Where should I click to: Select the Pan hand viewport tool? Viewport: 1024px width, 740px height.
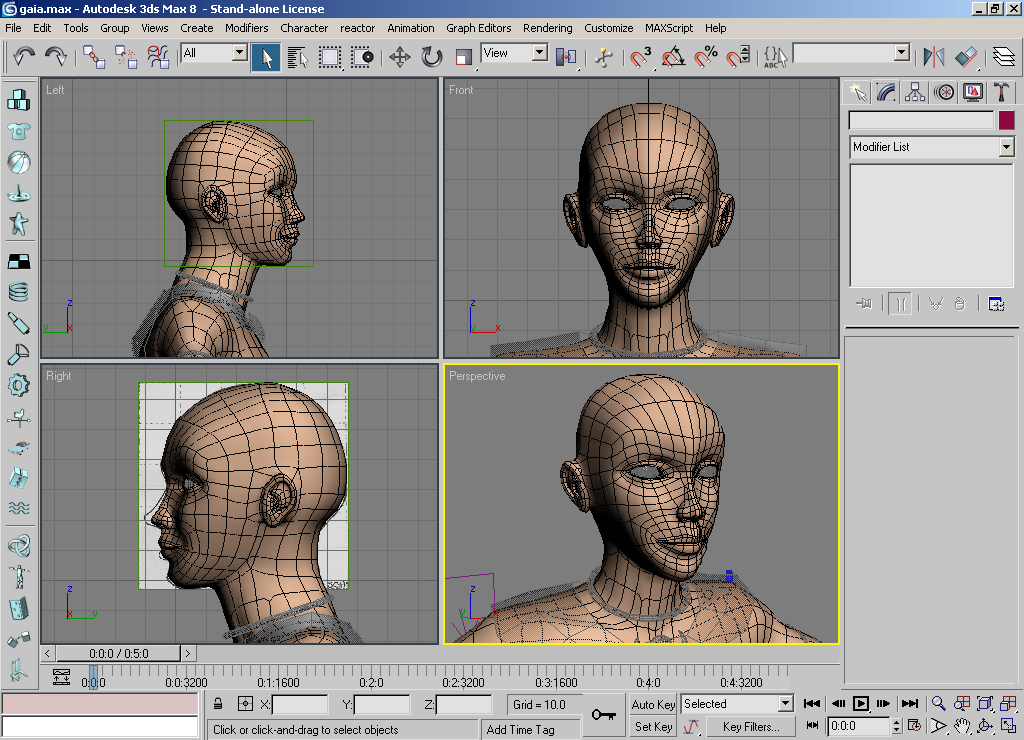pos(961,726)
